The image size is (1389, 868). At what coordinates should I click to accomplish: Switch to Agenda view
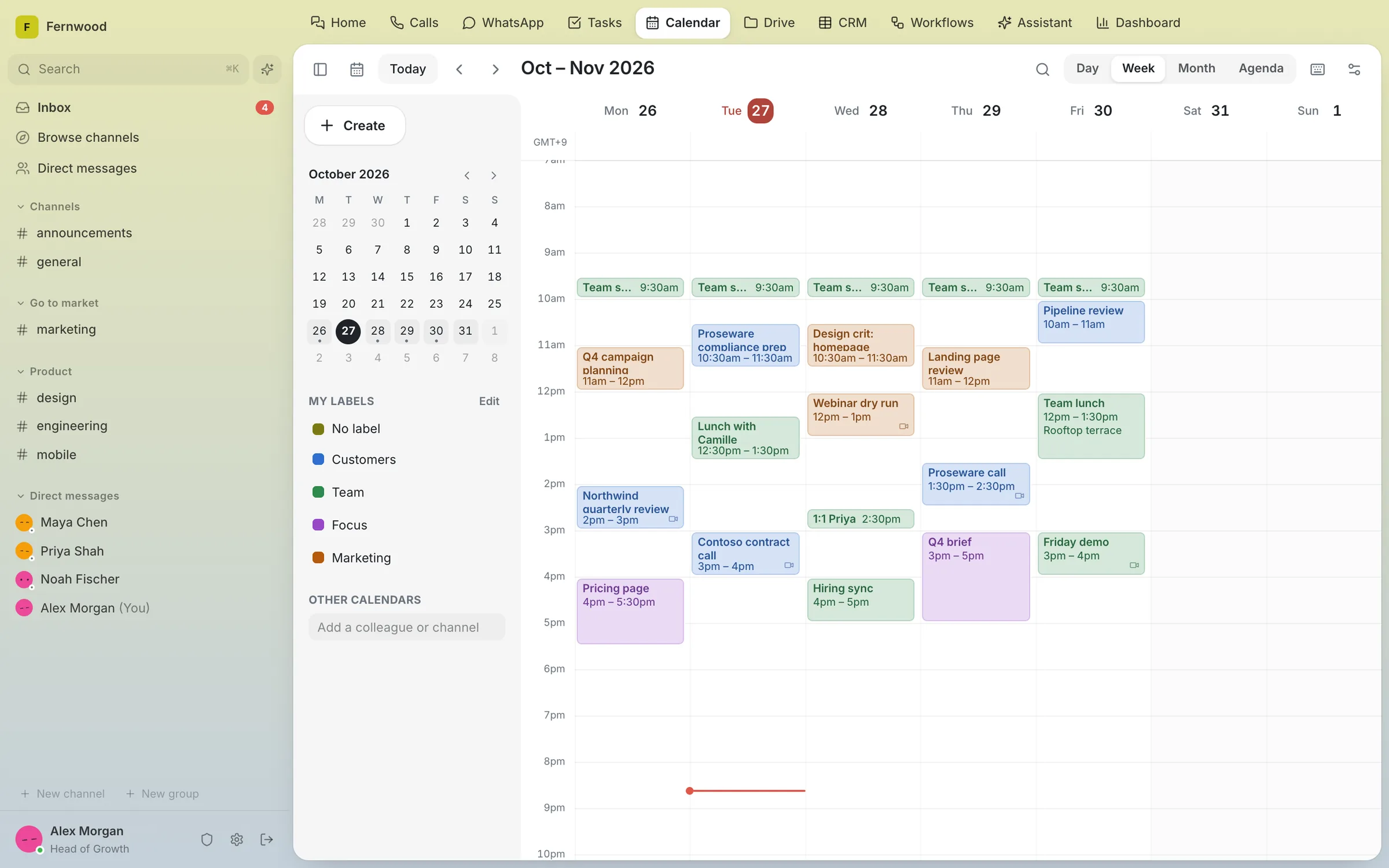tap(1261, 68)
